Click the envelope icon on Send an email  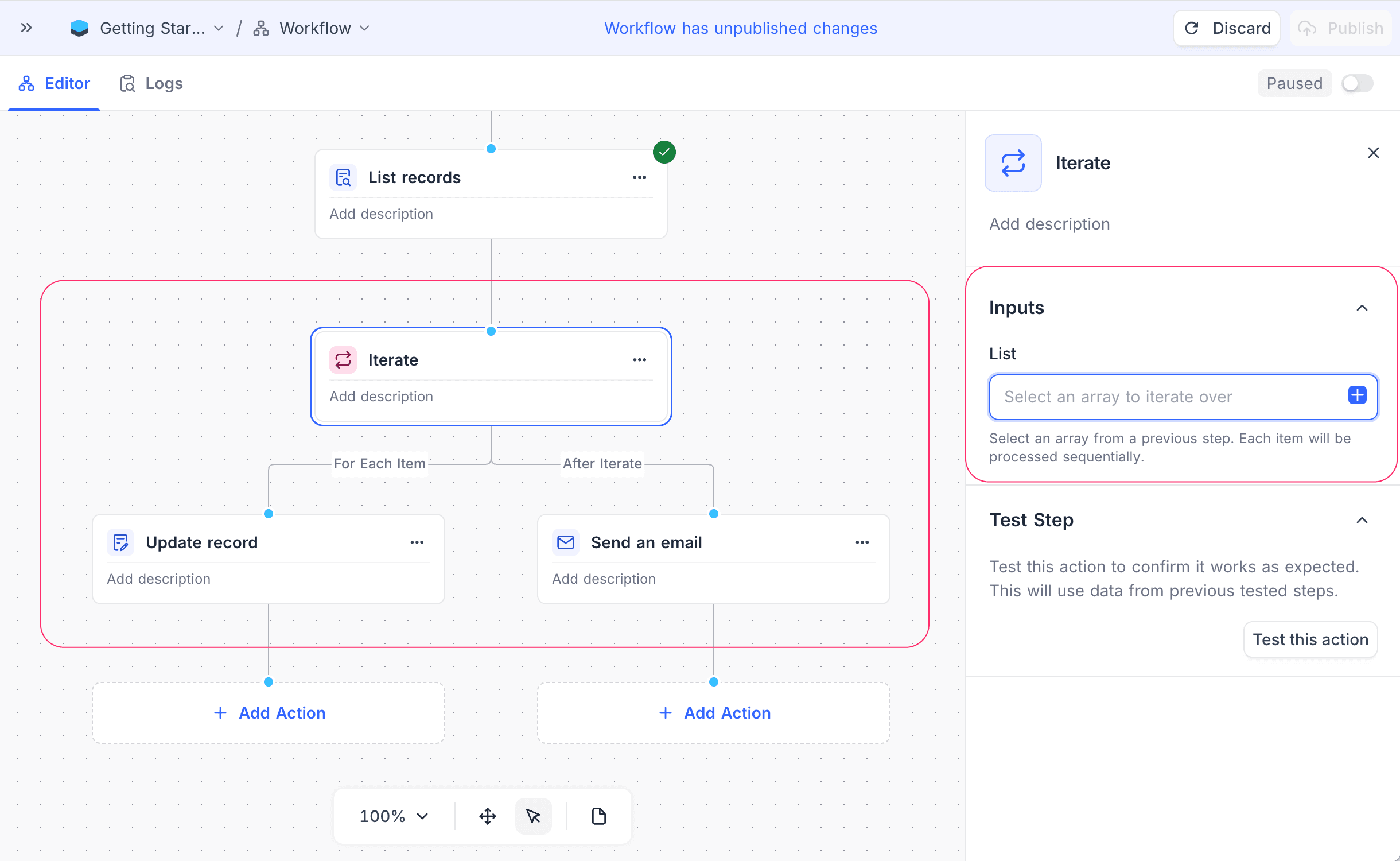pyautogui.click(x=565, y=542)
